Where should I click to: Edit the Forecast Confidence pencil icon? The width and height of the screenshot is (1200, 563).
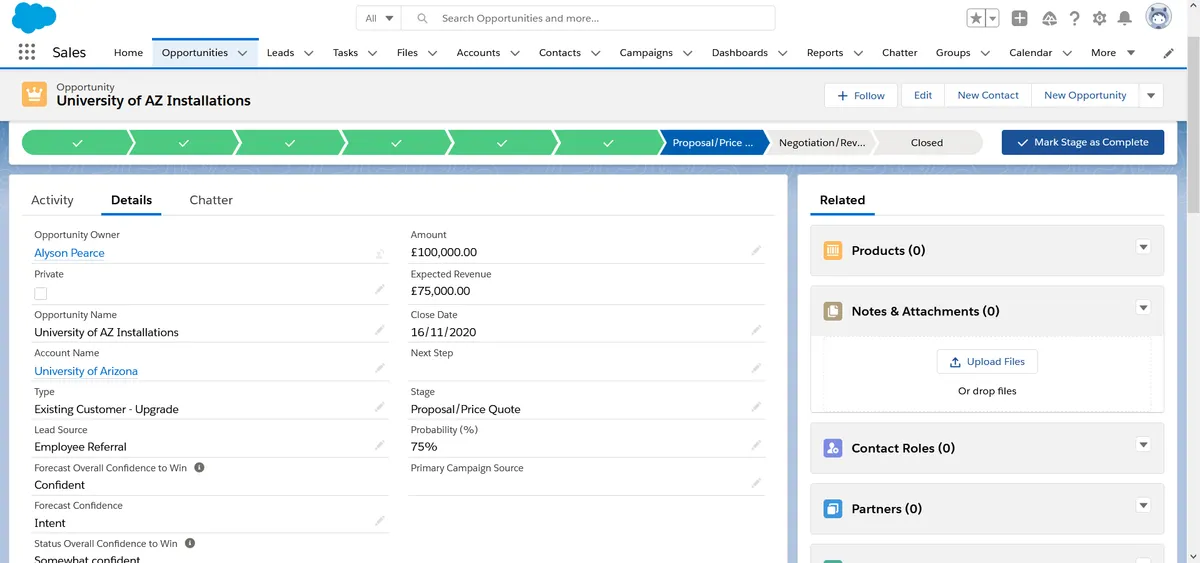380,521
